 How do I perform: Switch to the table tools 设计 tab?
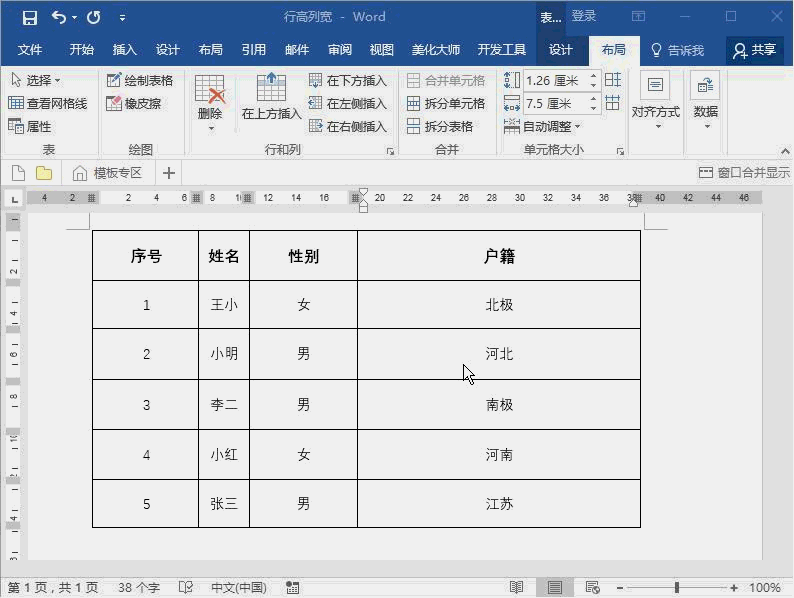[561, 50]
